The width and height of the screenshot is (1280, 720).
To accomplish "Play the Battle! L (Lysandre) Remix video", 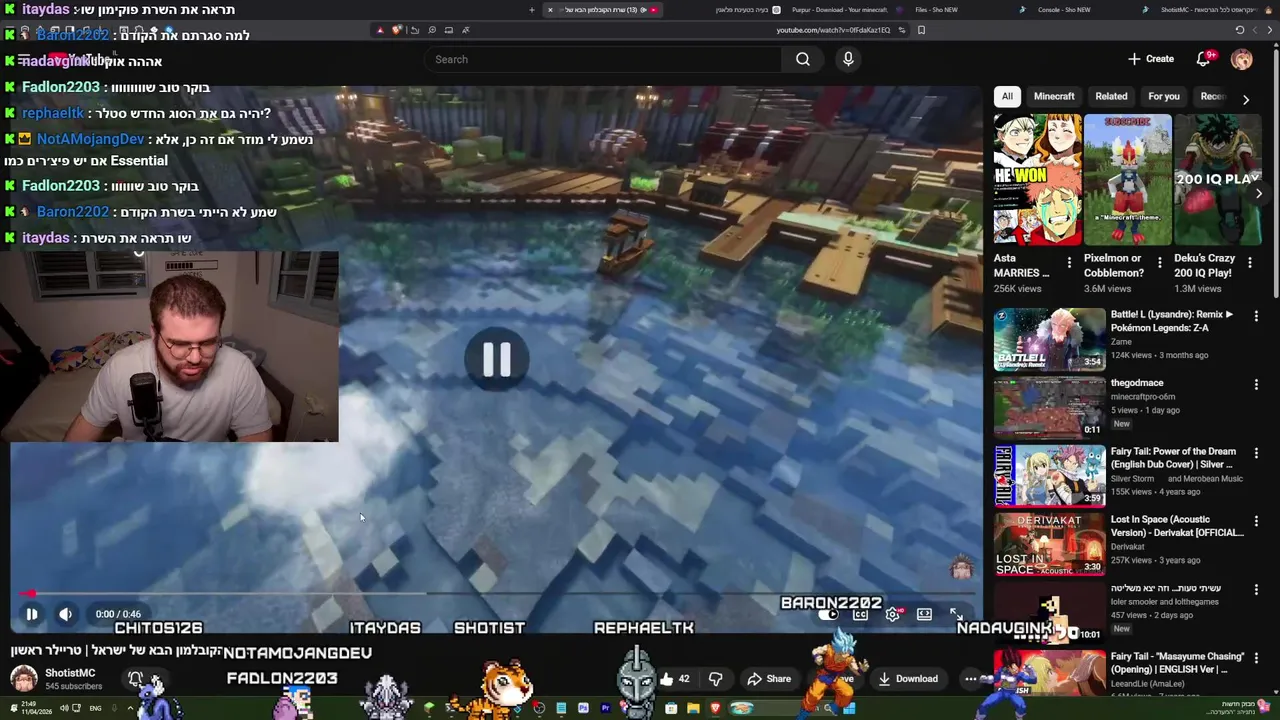I will (x=1049, y=339).
